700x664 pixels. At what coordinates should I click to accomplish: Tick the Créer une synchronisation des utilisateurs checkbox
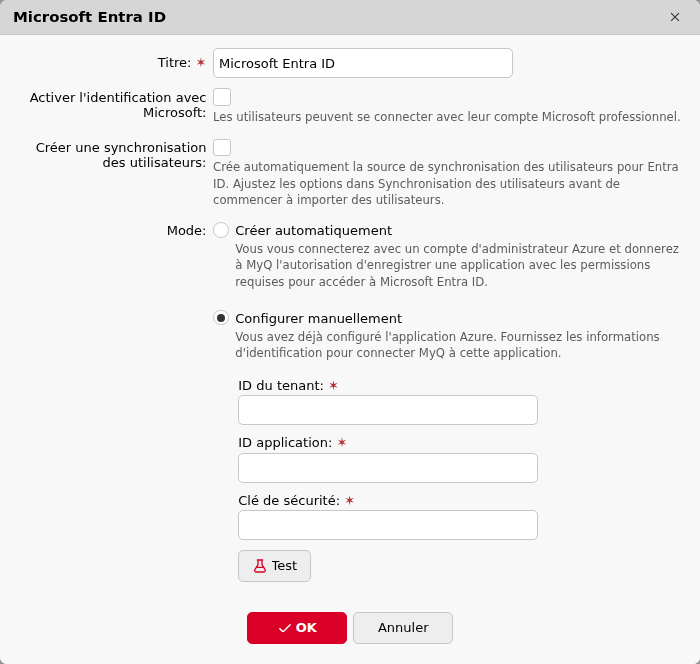click(222, 147)
